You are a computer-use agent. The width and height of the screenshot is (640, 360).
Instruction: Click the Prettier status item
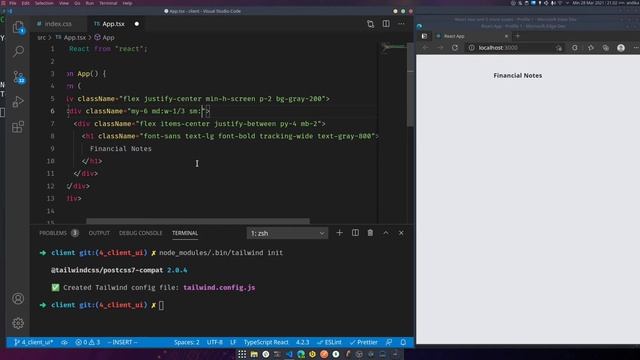tap(364, 342)
